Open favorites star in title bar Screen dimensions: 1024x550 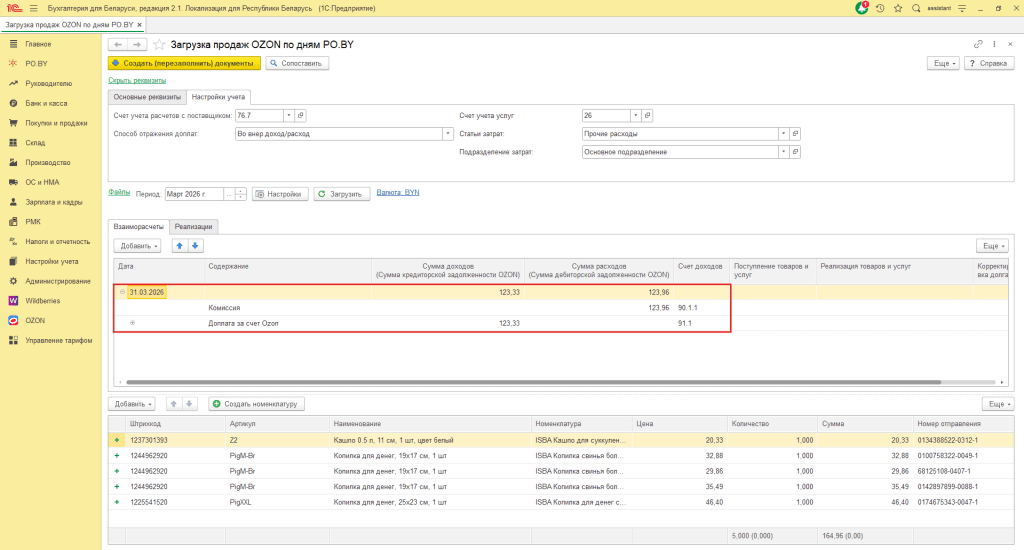898,8
